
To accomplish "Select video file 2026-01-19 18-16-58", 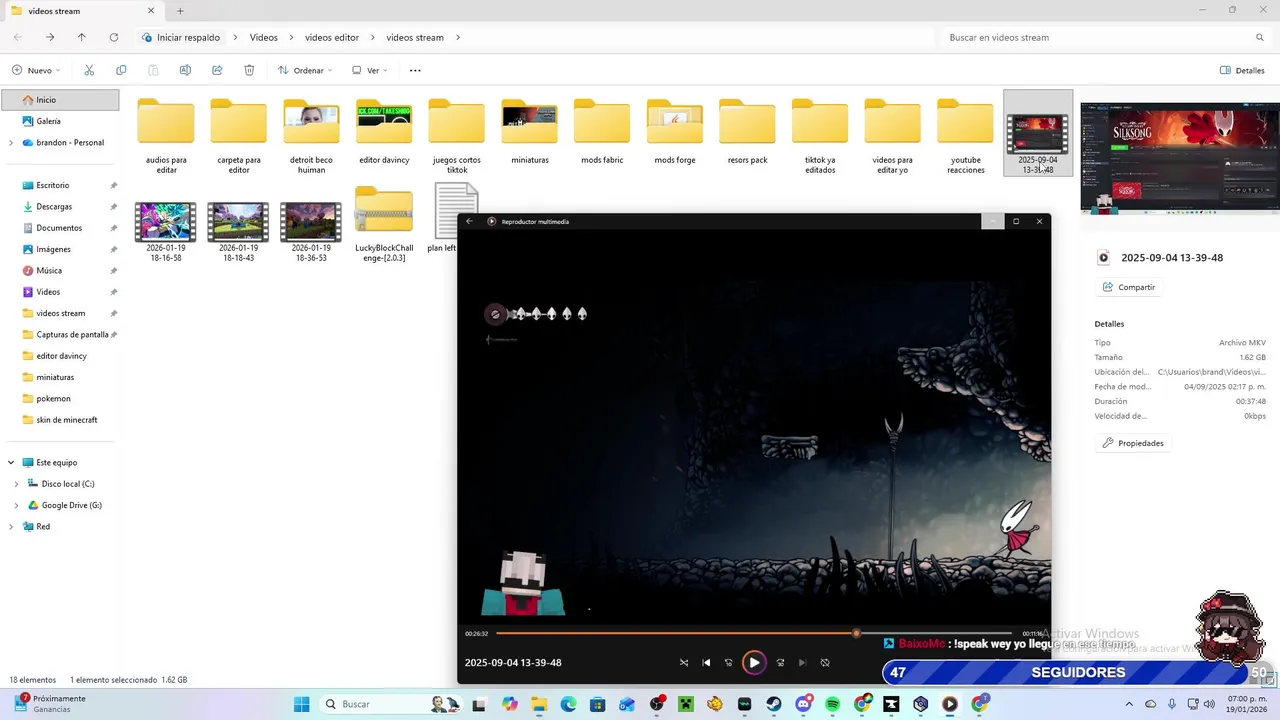I will [x=166, y=232].
